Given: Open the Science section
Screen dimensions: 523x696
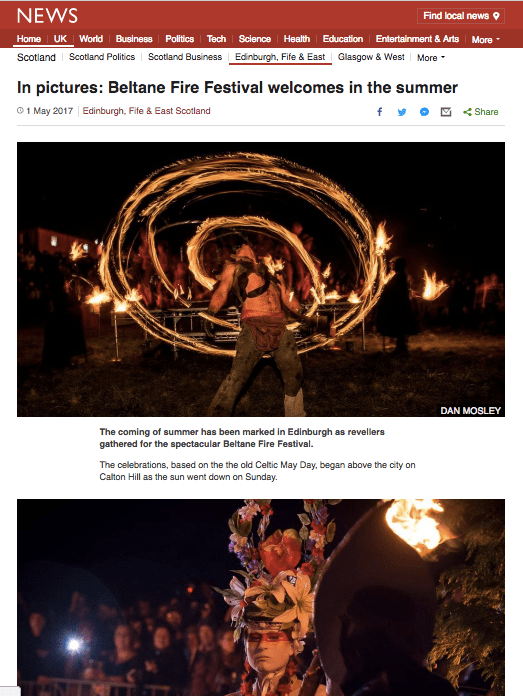Looking at the screenshot, I should pos(254,39).
